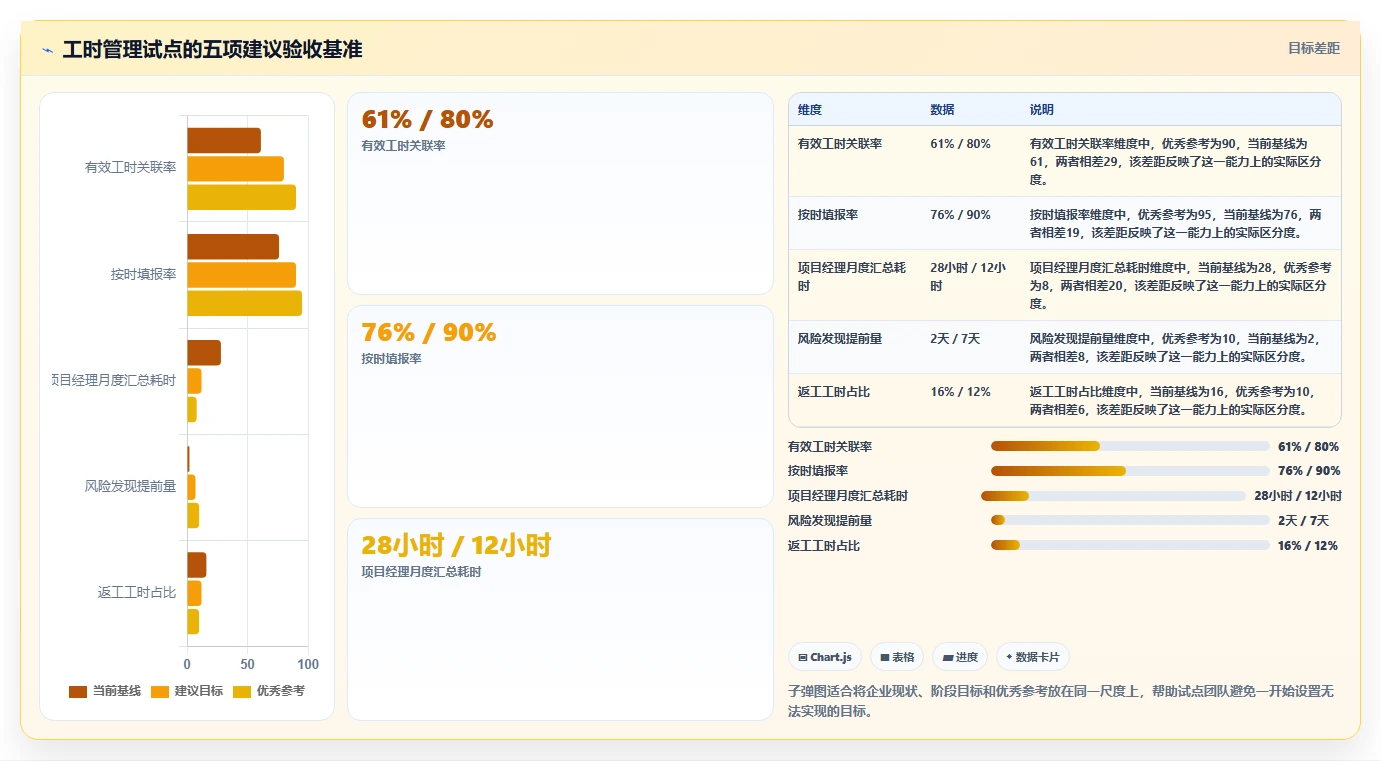Click the dark 当前基线 bar for 有效工时关联率
This screenshot has height=761, width=1381.
pos(224,140)
